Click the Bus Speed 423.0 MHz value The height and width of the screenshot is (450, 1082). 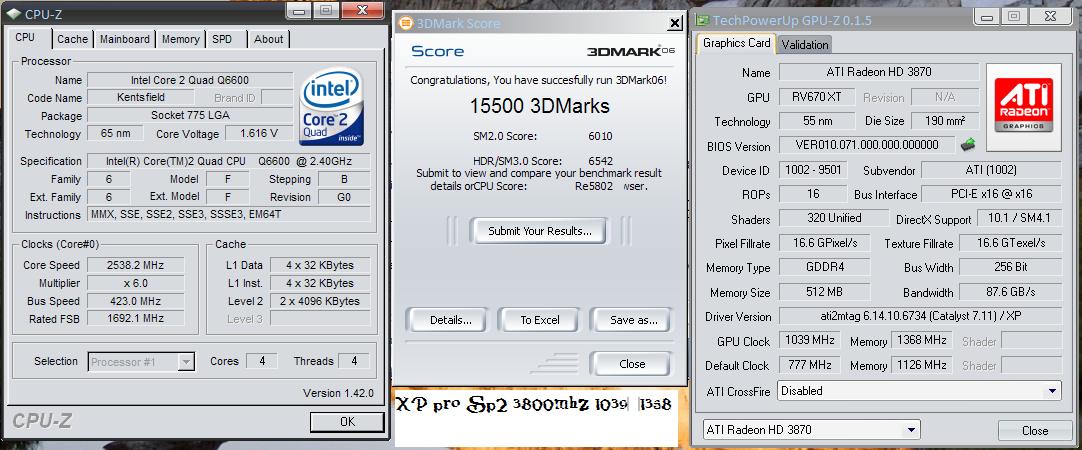pyautogui.click(x=135, y=301)
